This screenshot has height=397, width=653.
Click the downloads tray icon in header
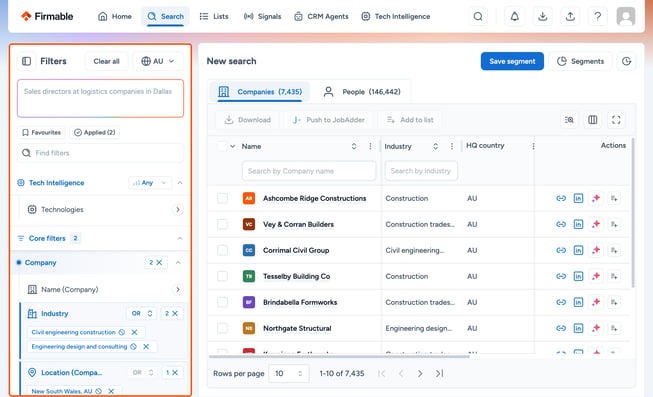[542, 17]
